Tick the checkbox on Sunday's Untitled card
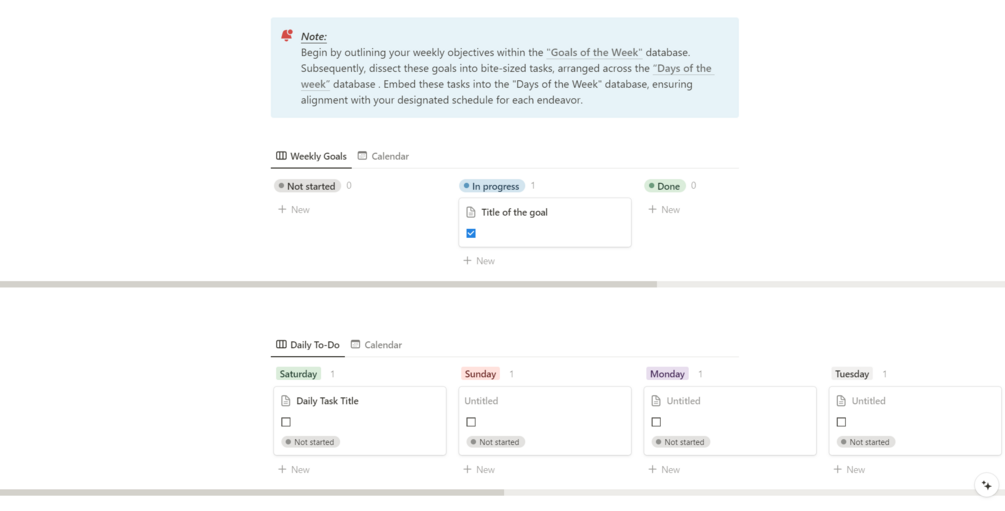 (471, 422)
